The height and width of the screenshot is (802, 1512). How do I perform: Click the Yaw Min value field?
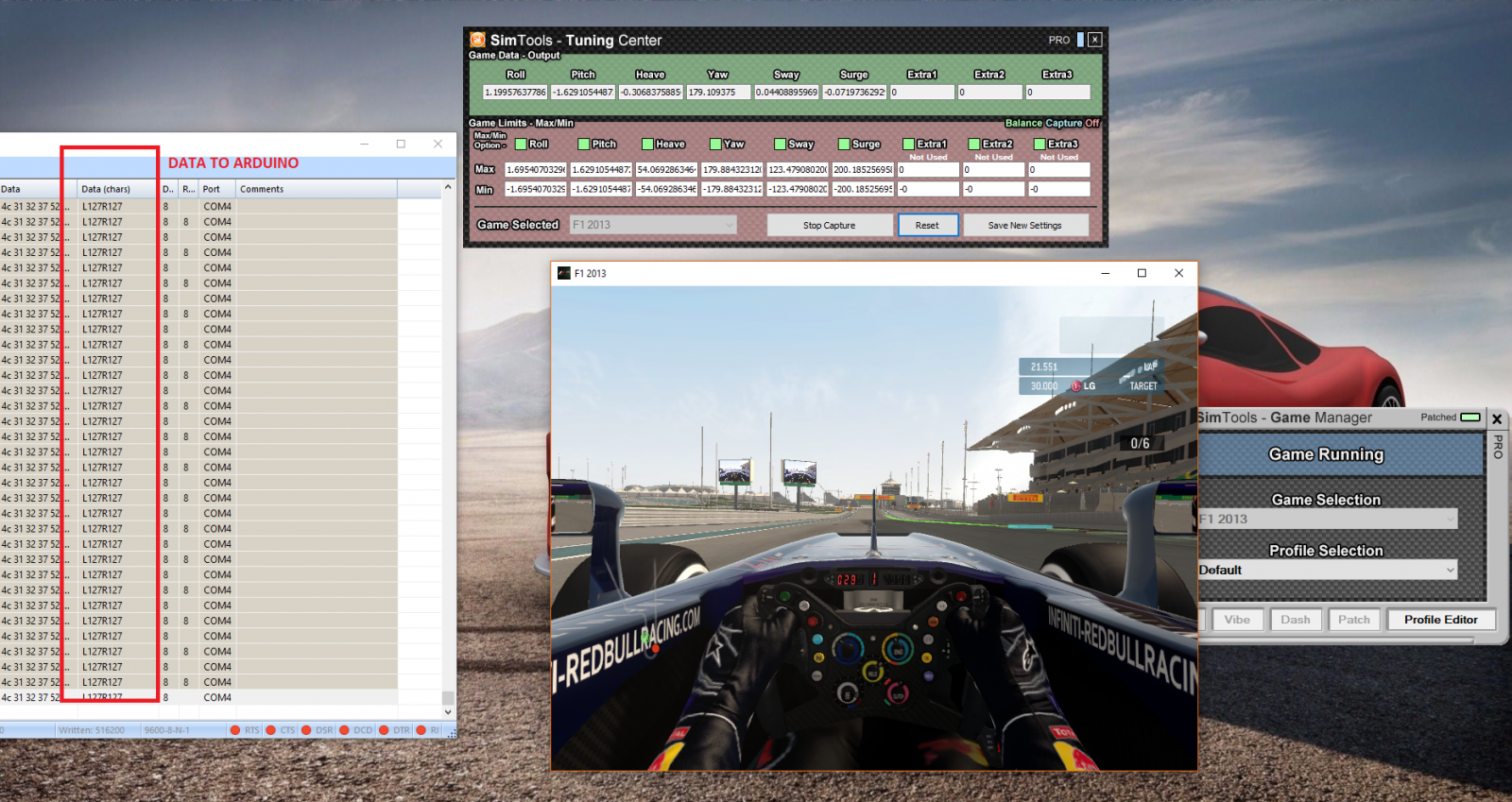click(x=731, y=189)
